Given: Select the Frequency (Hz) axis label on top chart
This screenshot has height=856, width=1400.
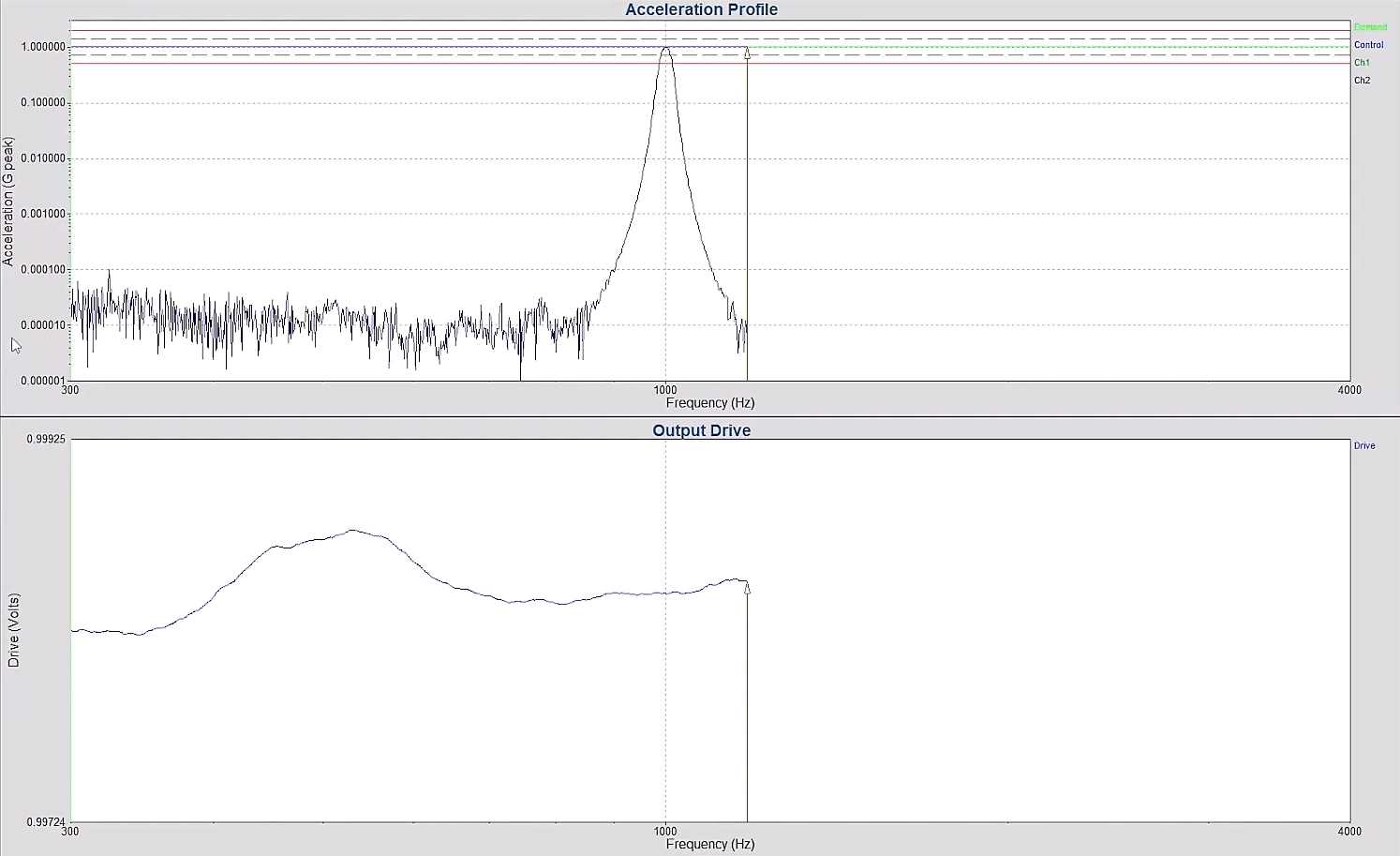Looking at the screenshot, I should click(x=709, y=402).
